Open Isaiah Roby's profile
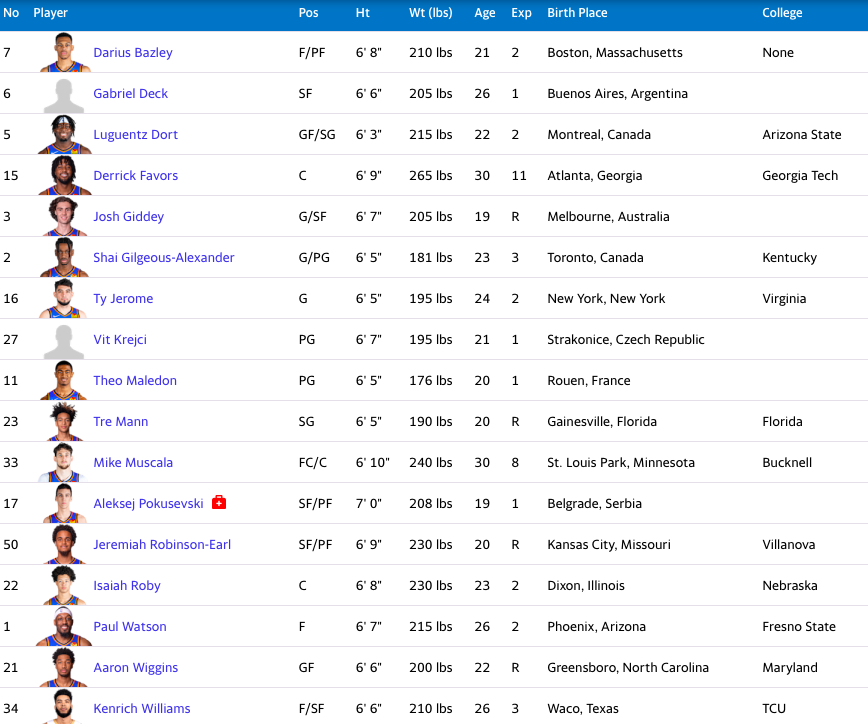Image resolution: width=868 pixels, height=724 pixels. [x=127, y=585]
